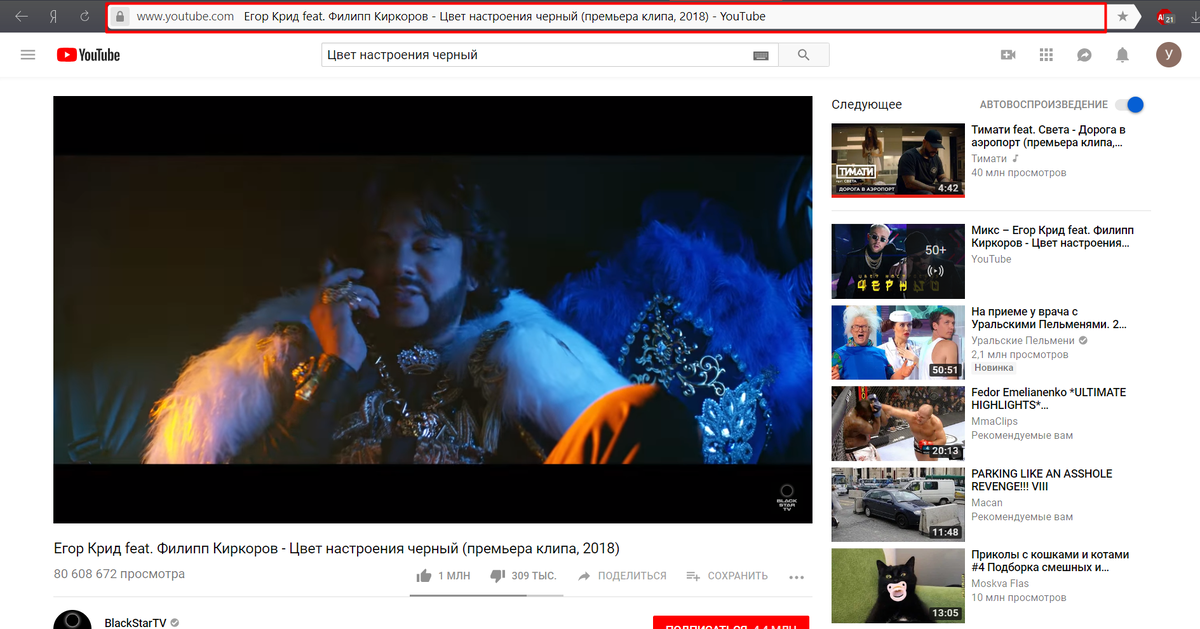This screenshot has width=1200, height=629.
Task: Open Тимати Дорога в аэропорт thumbnail
Action: pyautogui.click(x=898, y=159)
